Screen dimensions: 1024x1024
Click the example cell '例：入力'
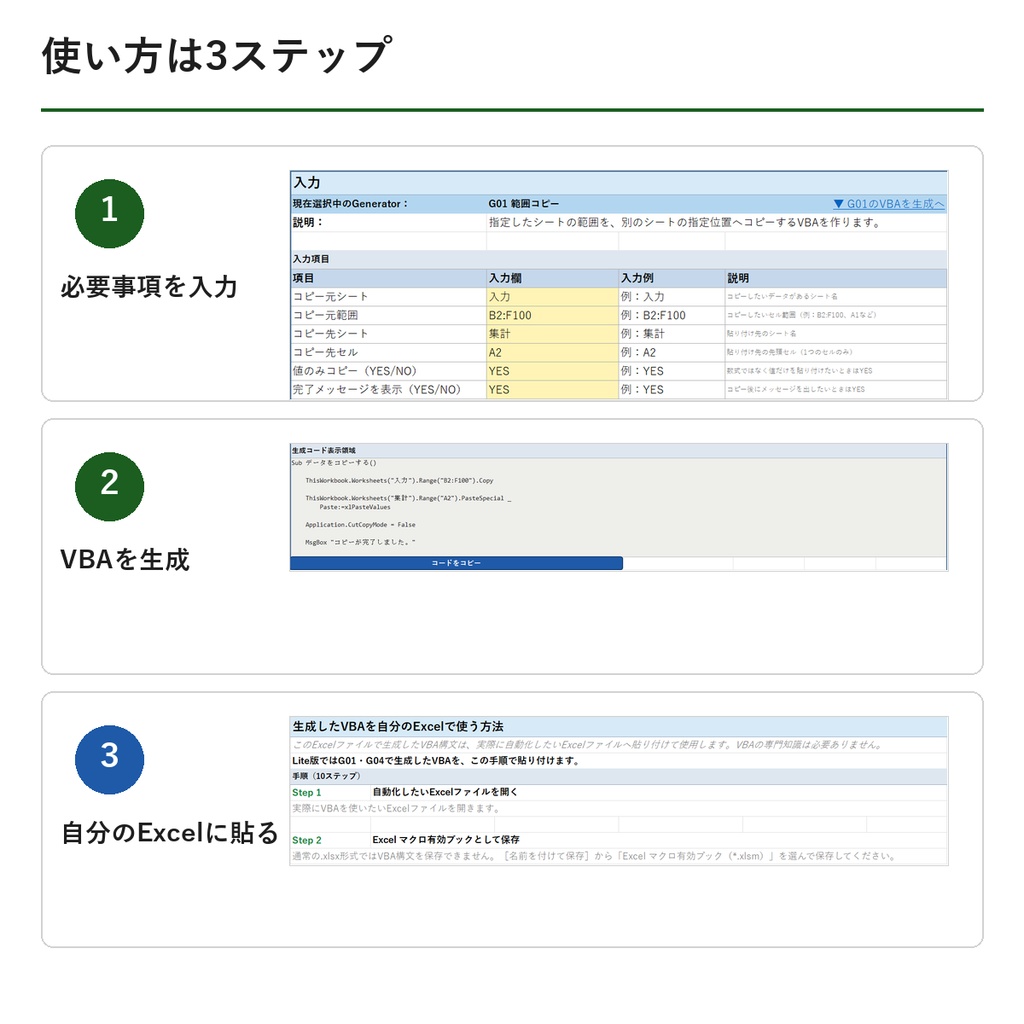[x=642, y=296]
